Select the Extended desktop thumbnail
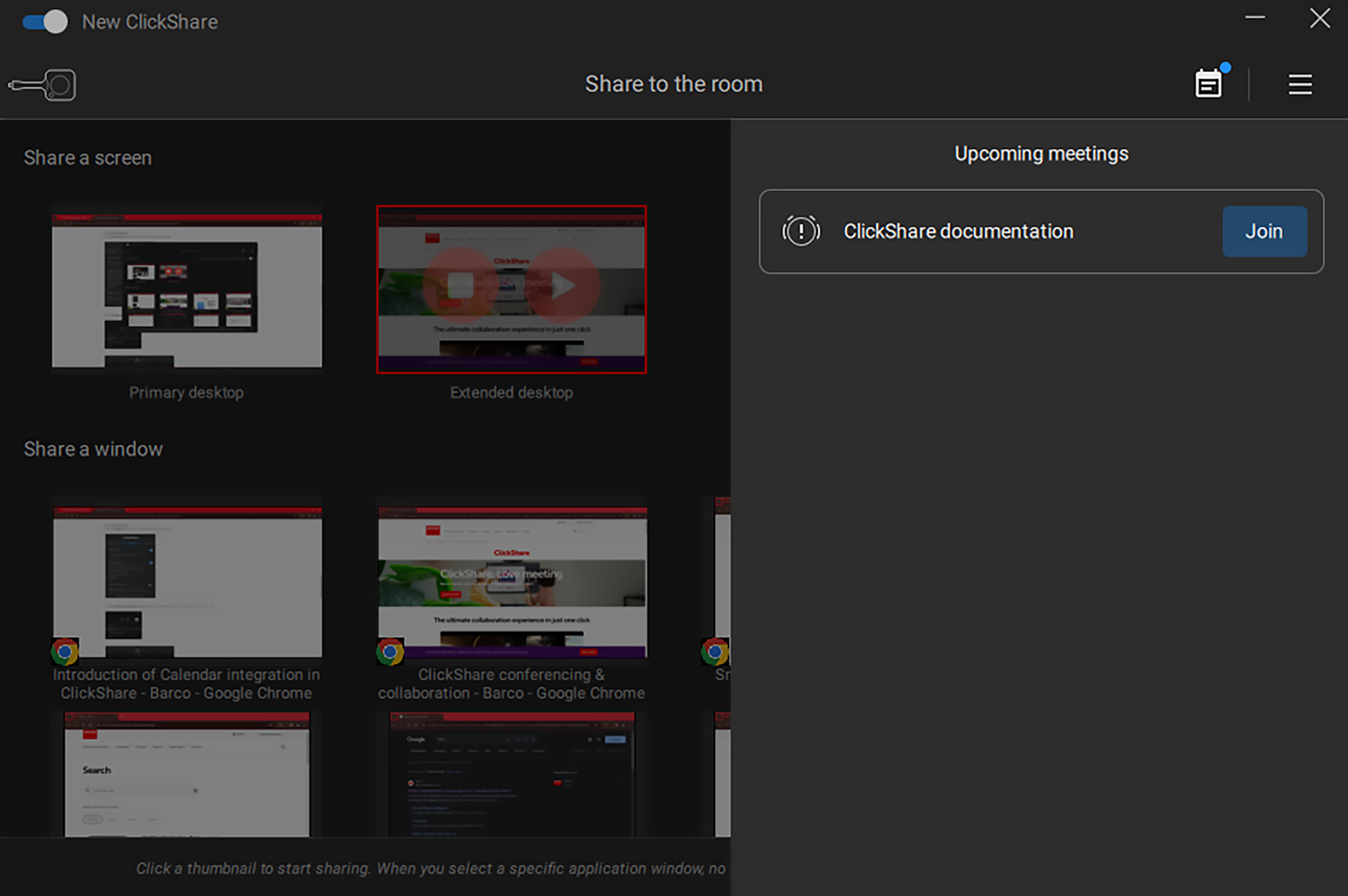 [x=510, y=289]
